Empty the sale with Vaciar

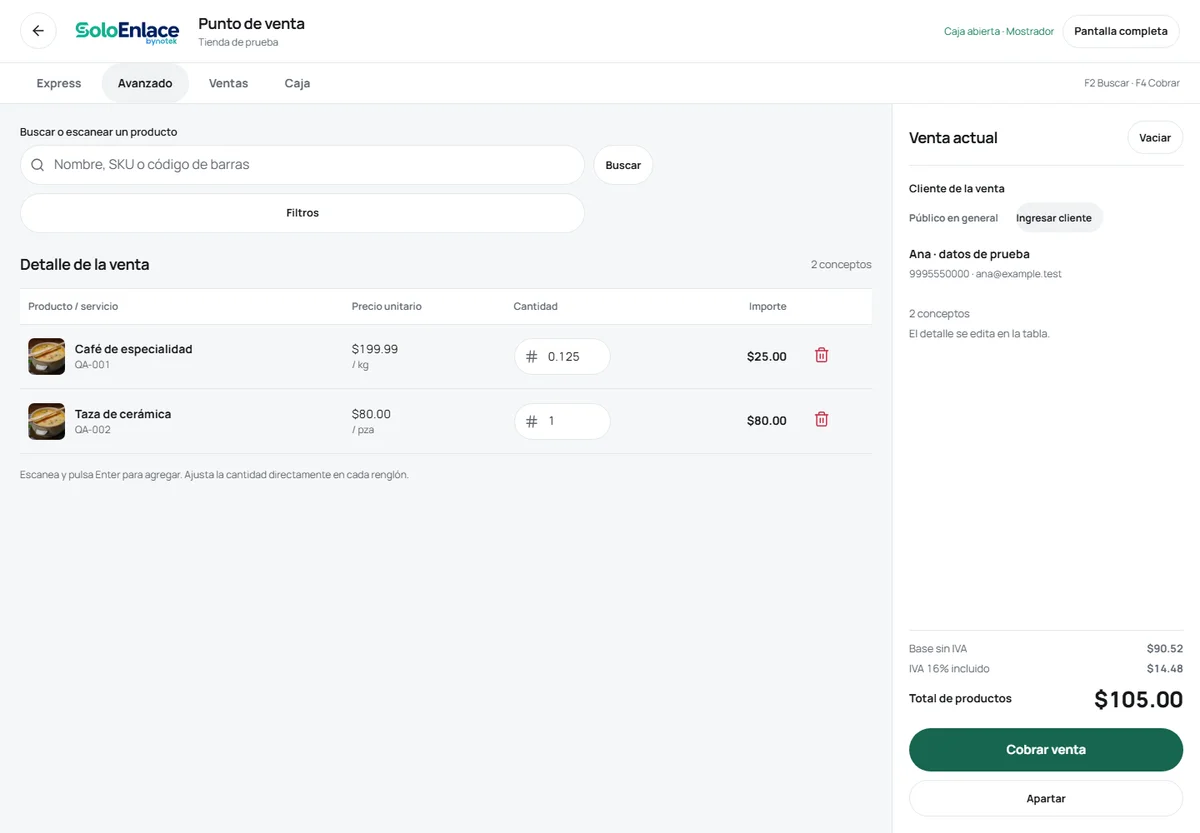pos(1155,138)
